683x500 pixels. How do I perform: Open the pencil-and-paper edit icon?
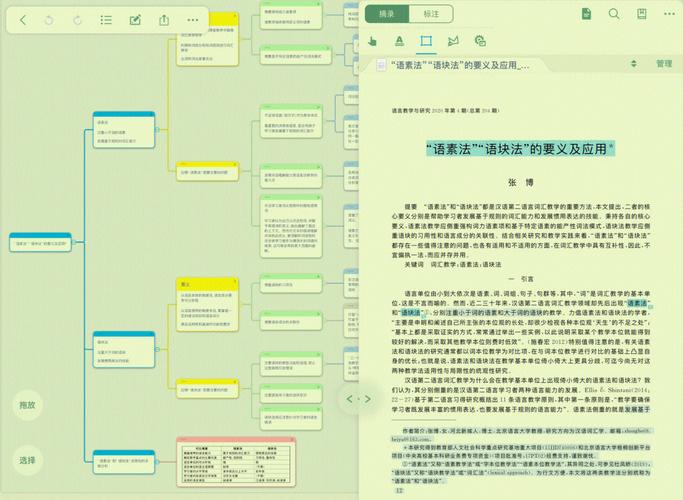135,20
